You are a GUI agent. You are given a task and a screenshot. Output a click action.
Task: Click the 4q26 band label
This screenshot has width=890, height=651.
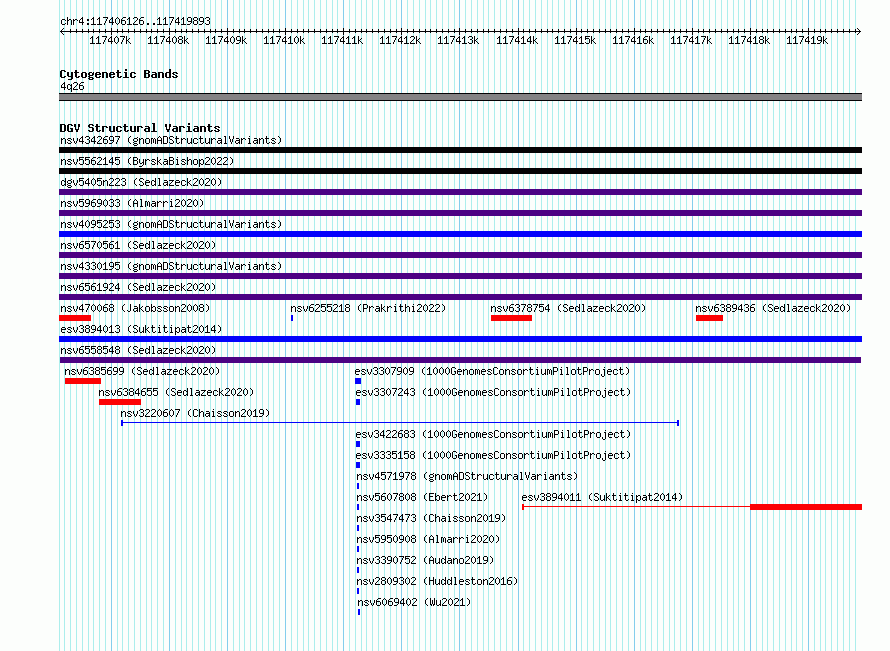72,86
